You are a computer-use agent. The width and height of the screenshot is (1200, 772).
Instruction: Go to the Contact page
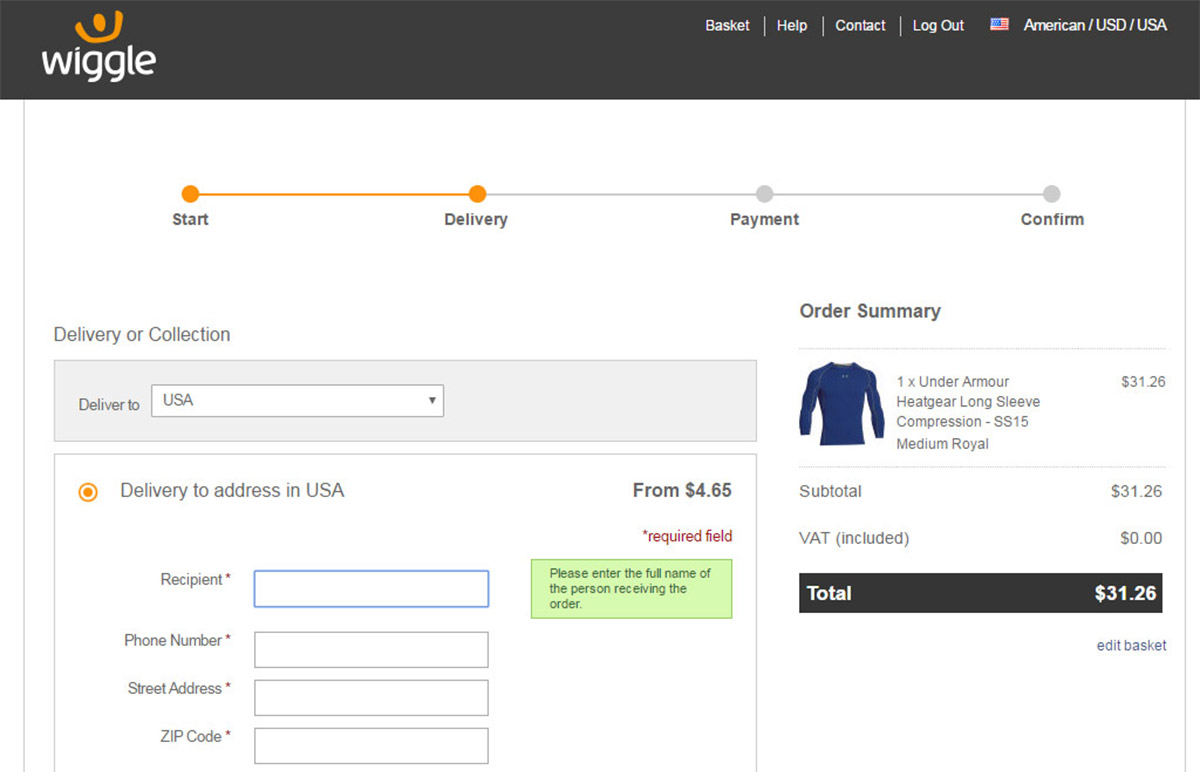860,25
